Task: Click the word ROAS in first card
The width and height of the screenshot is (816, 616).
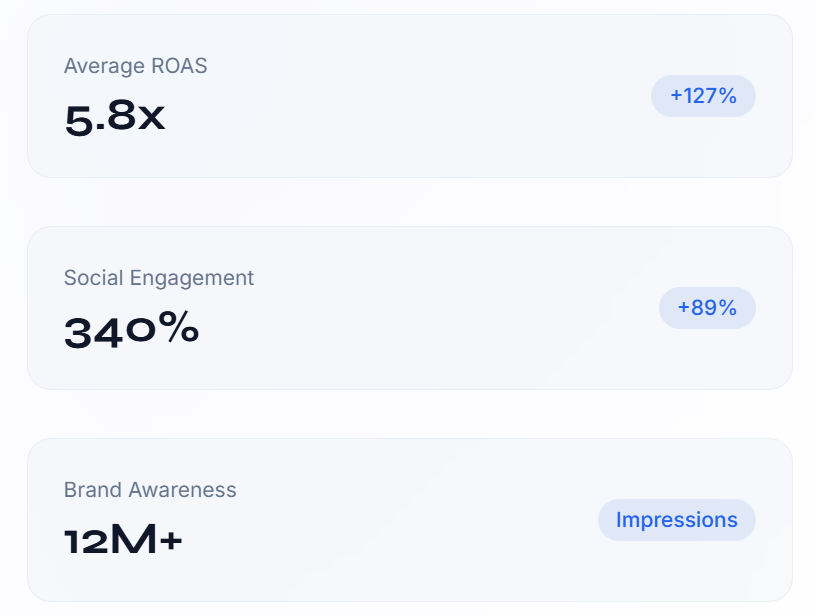Action: coord(179,66)
